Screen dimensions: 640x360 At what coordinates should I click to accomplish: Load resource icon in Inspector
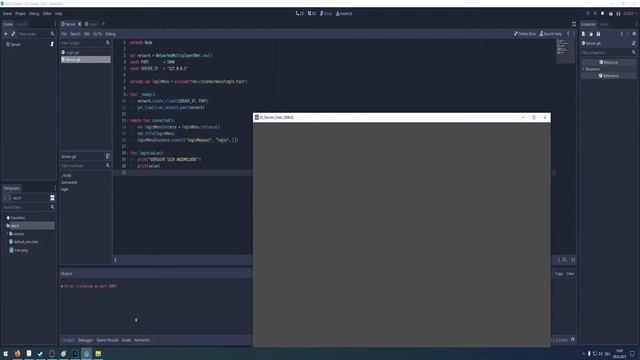pos(591,34)
